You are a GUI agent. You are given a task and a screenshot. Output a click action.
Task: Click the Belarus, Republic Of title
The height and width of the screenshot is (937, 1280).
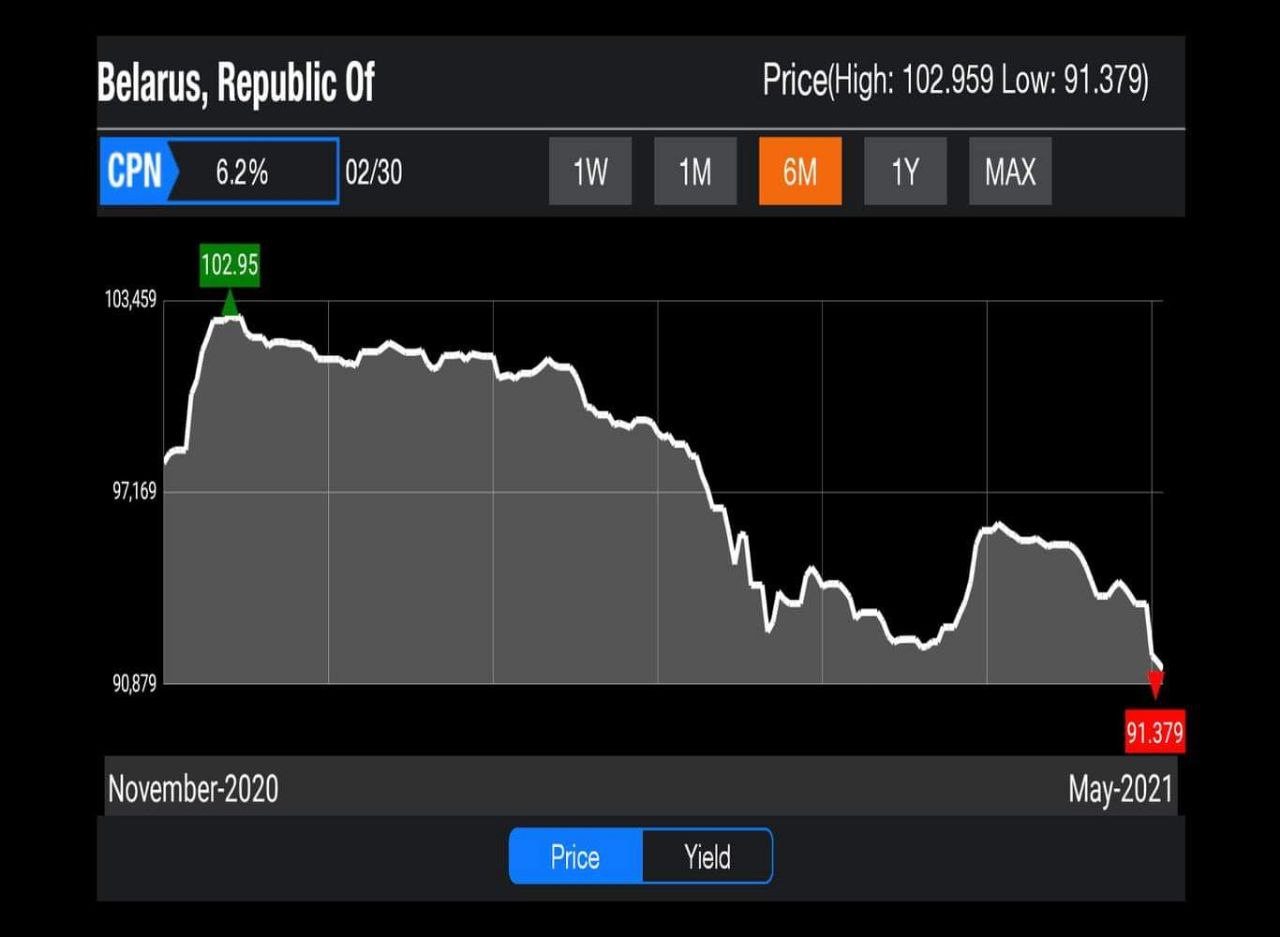(x=236, y=83)
